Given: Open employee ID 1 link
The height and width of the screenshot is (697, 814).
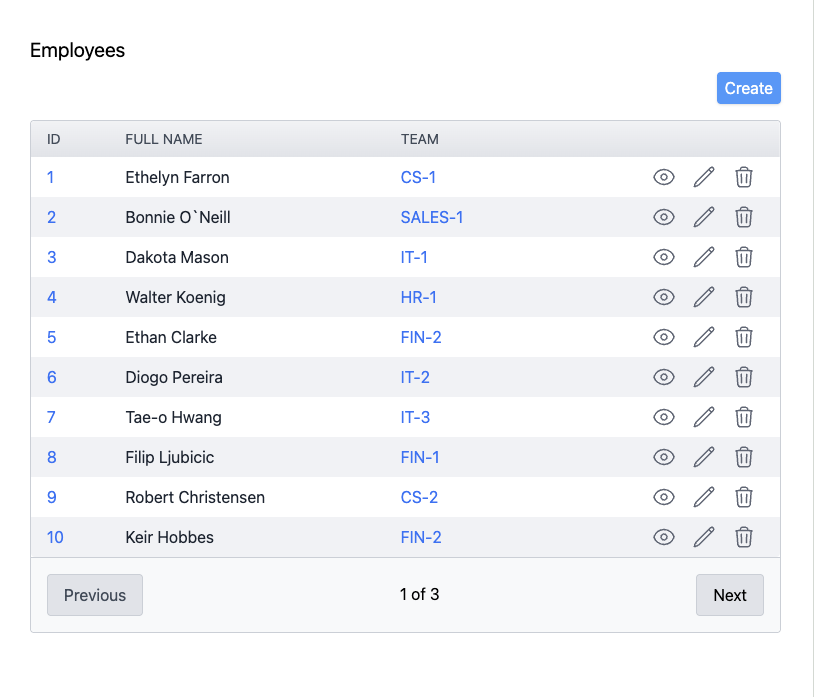Looking at the screenshot, I should (x=50, y=177).
